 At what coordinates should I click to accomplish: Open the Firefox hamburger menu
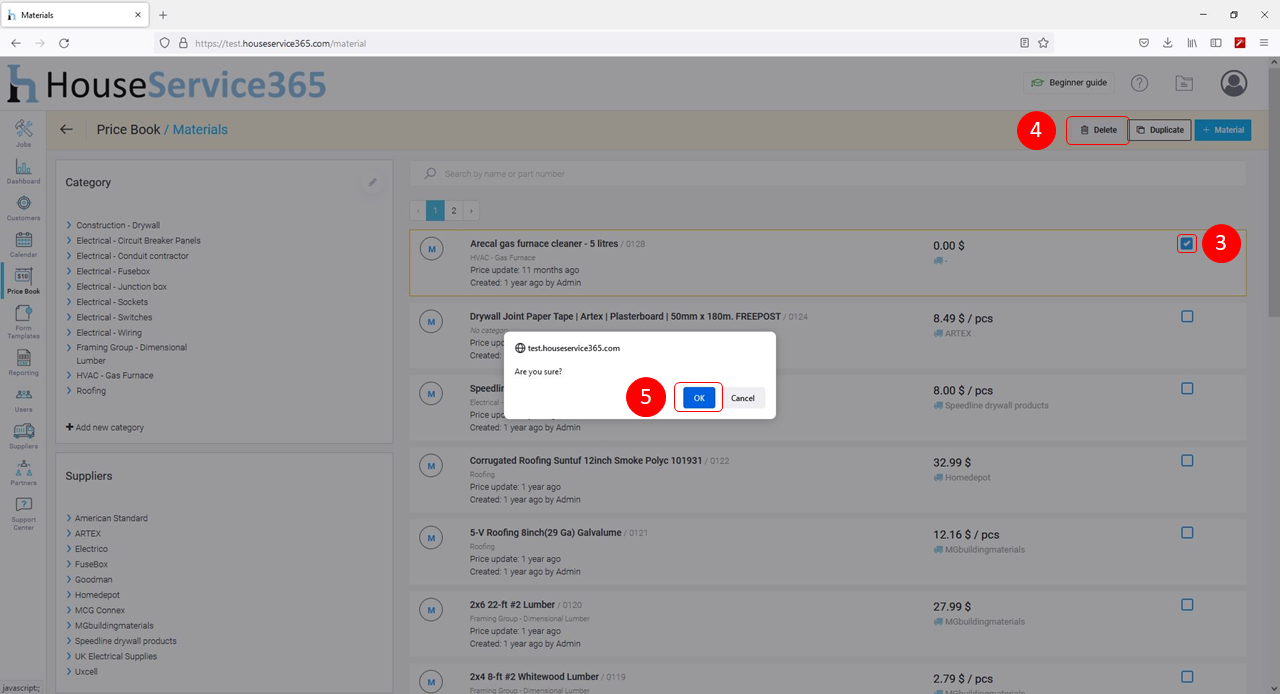click(1264, 43)
